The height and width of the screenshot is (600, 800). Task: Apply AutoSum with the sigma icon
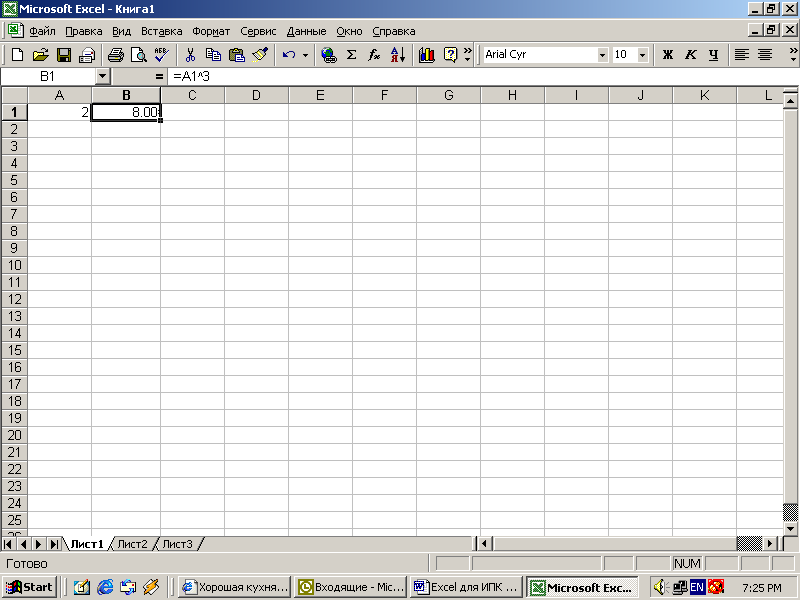click(352, 55)
